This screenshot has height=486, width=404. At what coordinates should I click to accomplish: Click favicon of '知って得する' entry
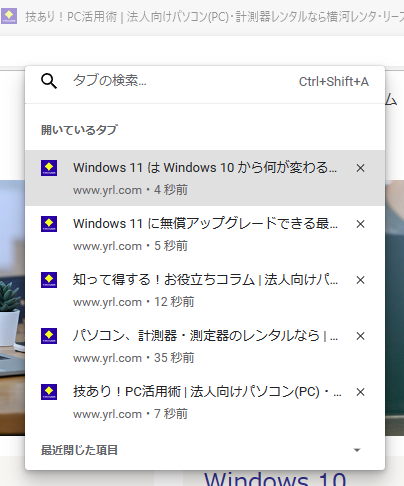49,280
